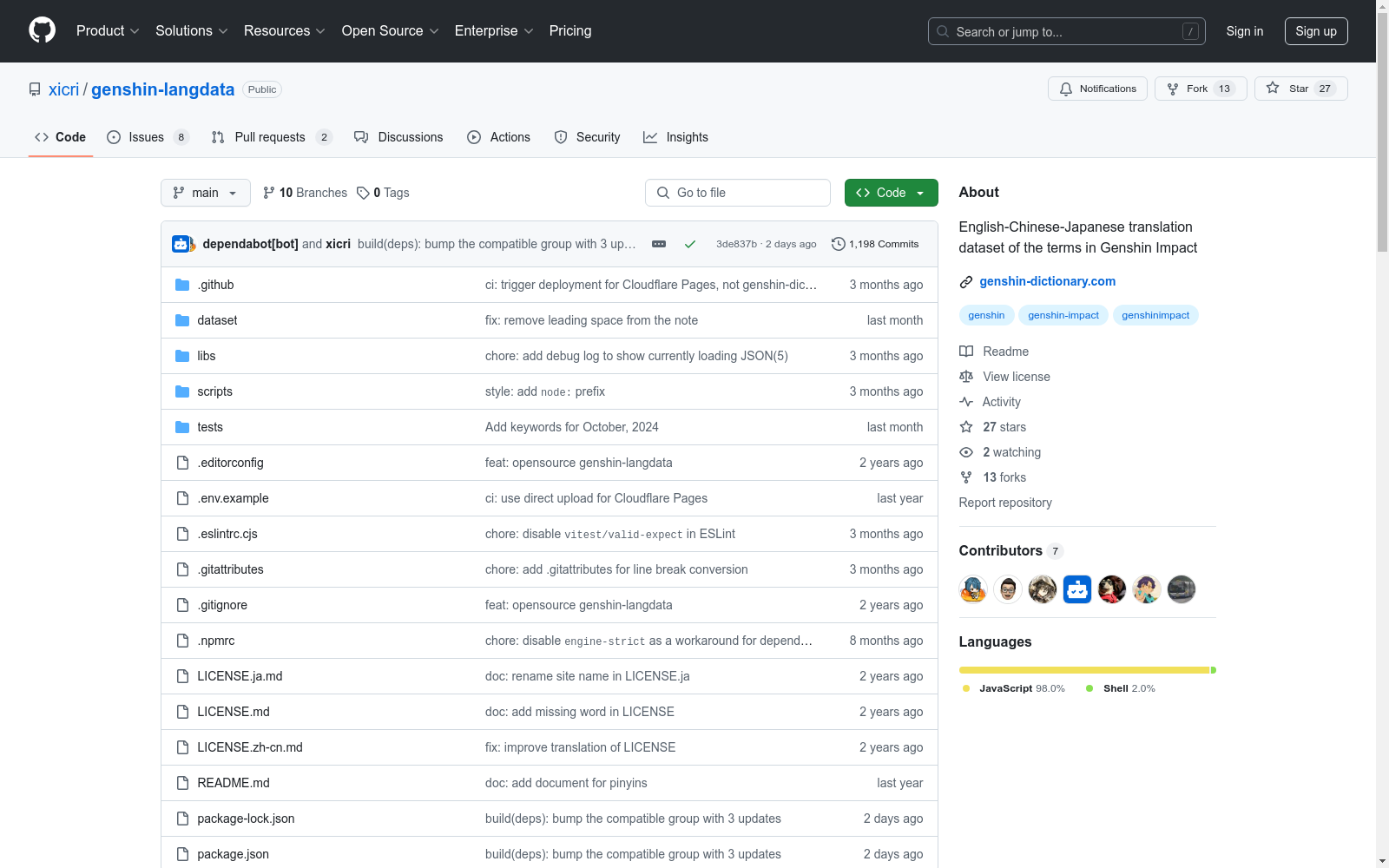Open the main branch selector dropdown
This screenshot has height=868, width=1389.
(x=206, y=193)
